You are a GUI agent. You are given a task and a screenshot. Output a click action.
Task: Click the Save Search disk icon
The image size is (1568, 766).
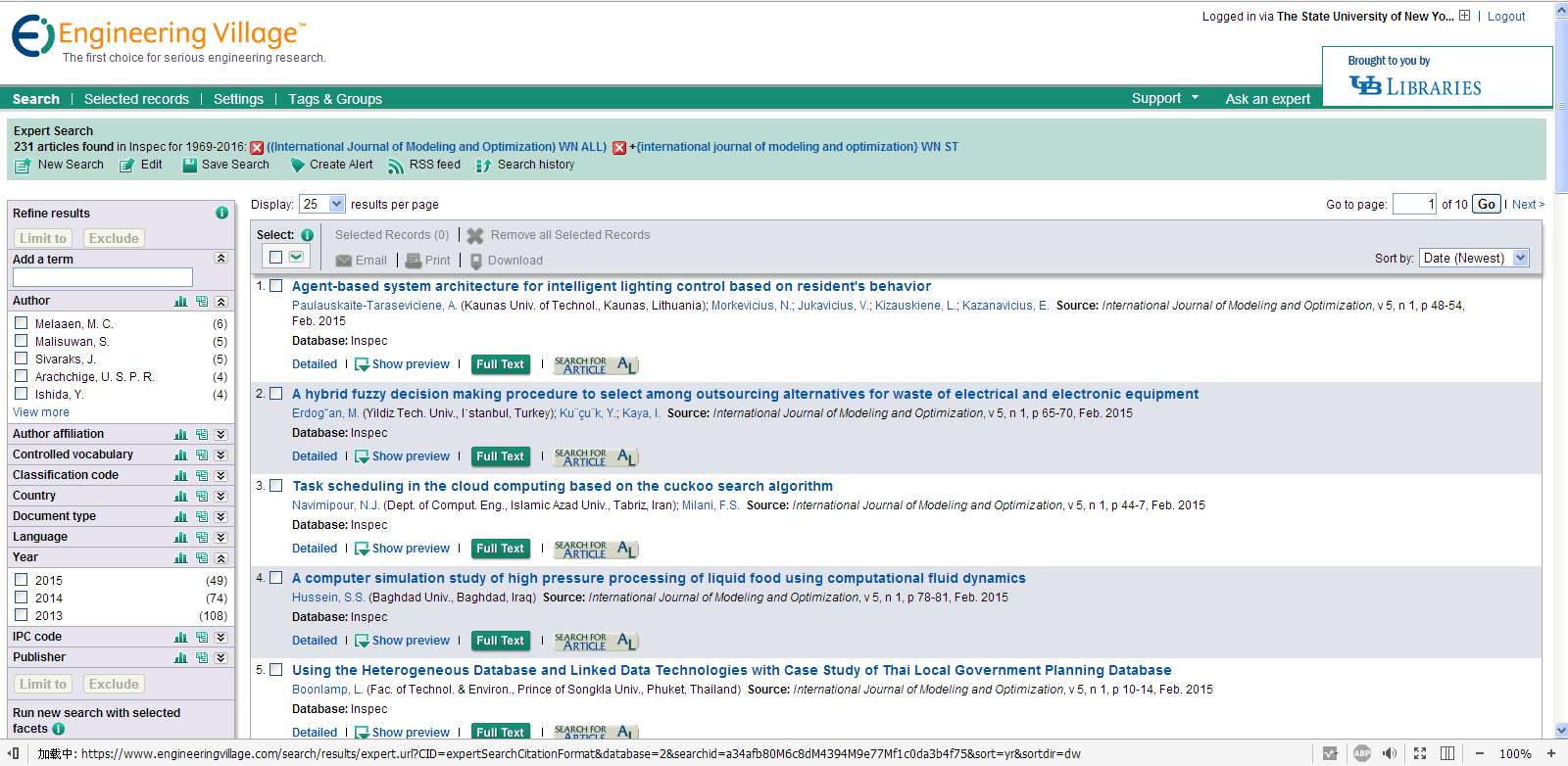(190, 166)
